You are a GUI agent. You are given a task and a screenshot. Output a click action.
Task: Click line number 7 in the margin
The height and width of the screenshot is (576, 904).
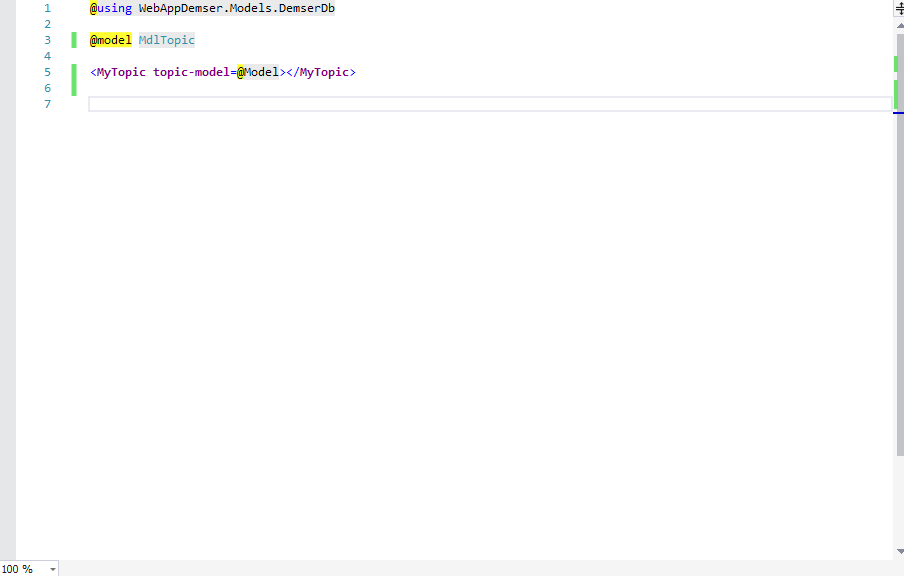pyautogui.click(x=47, y=104)
